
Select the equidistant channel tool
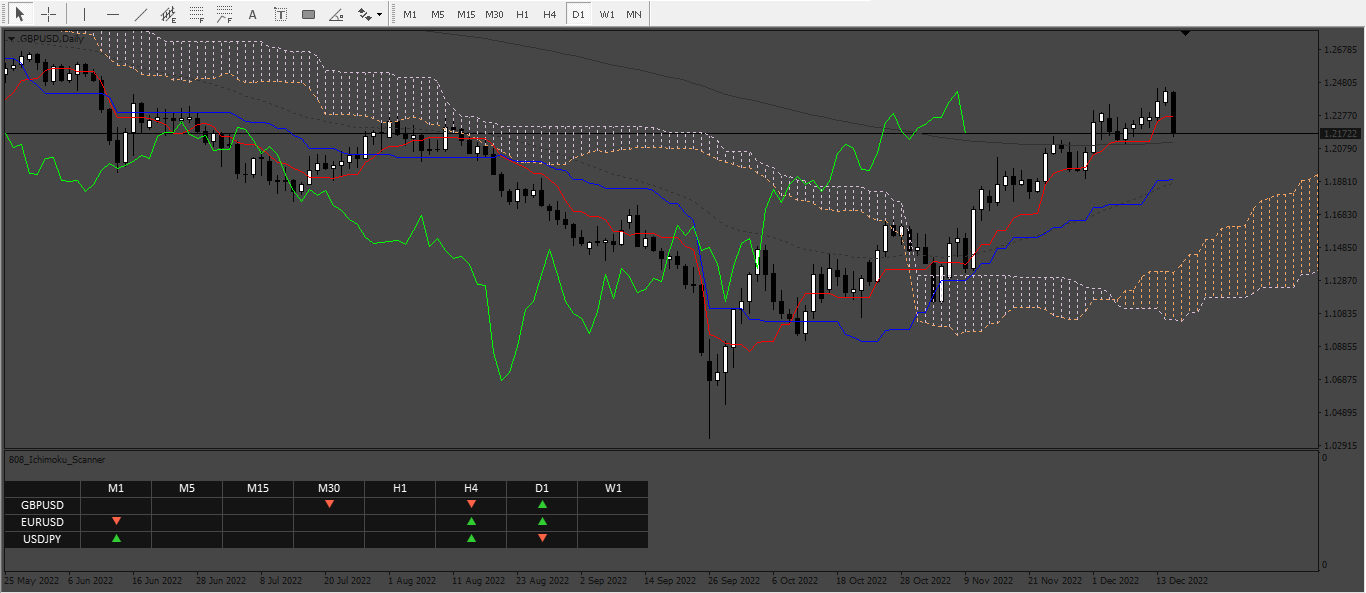click(x=169, y=14)
